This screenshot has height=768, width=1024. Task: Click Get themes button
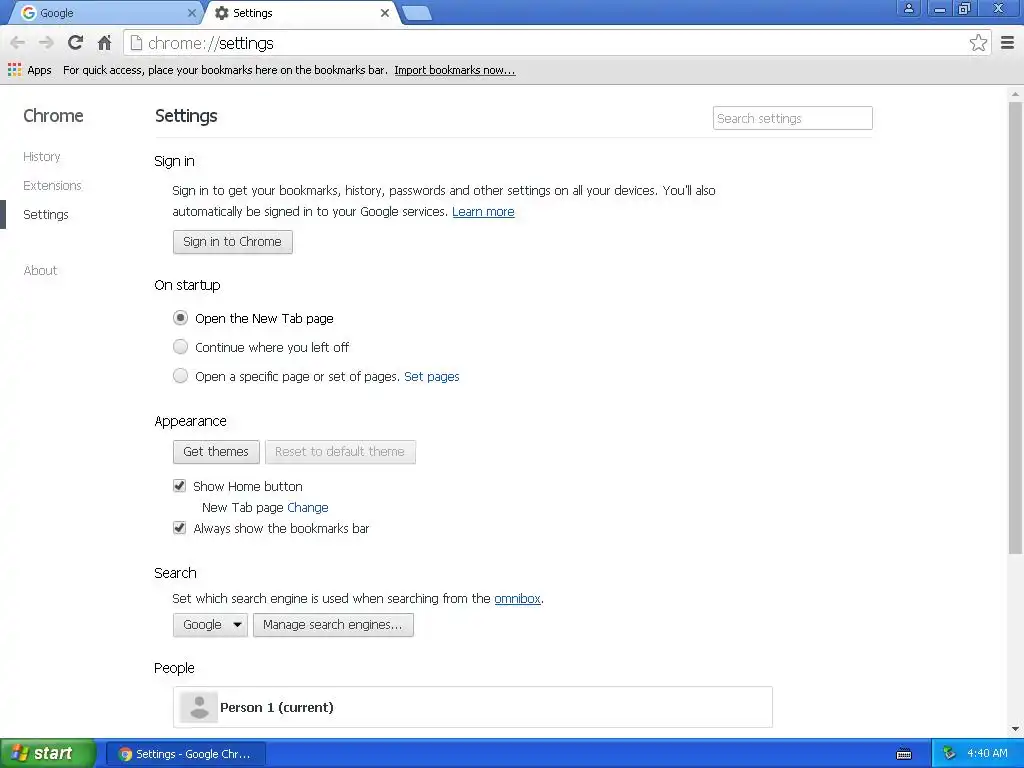(x=216, y=452)
